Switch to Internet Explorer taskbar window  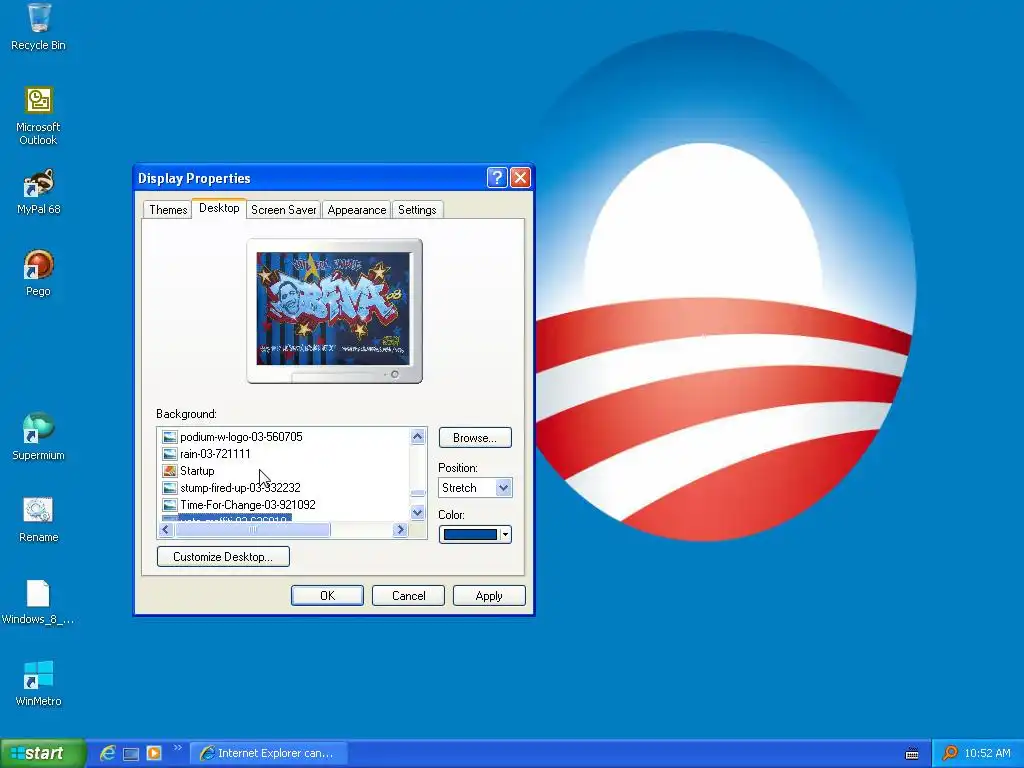coord(268,753)
